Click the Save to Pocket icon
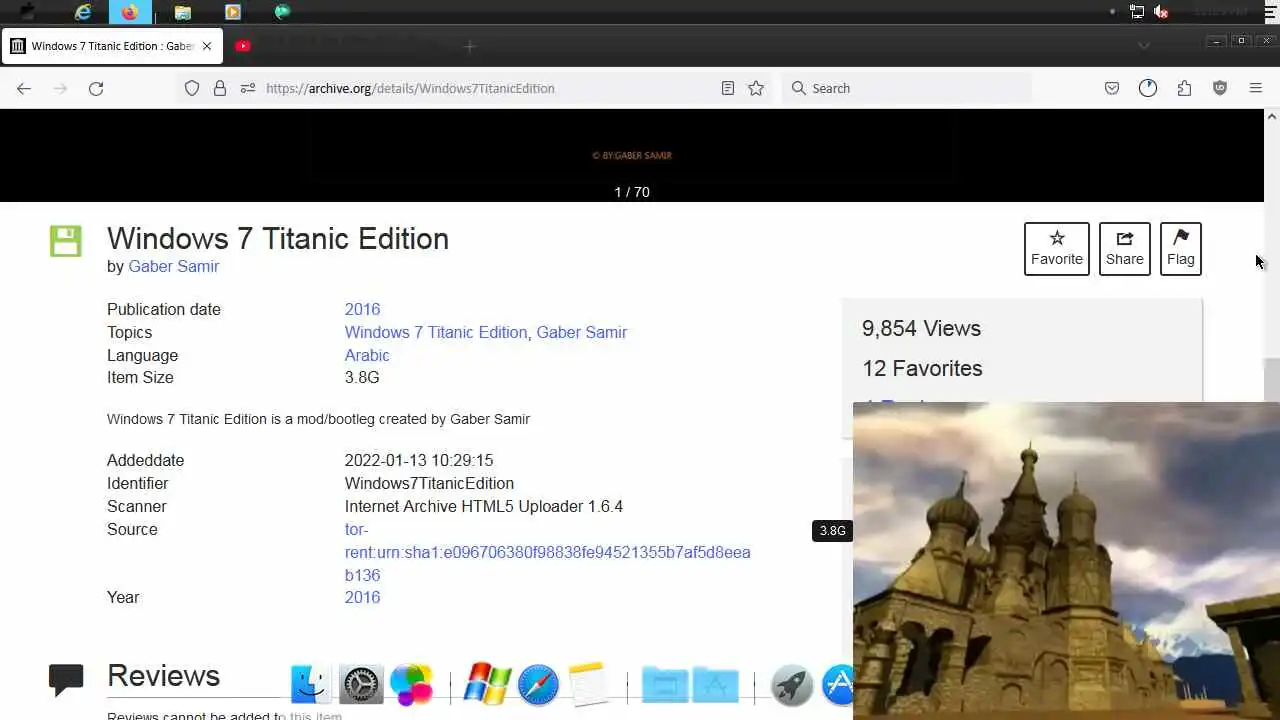This screenshot has height=720, width=1280. pos(1112,88)
